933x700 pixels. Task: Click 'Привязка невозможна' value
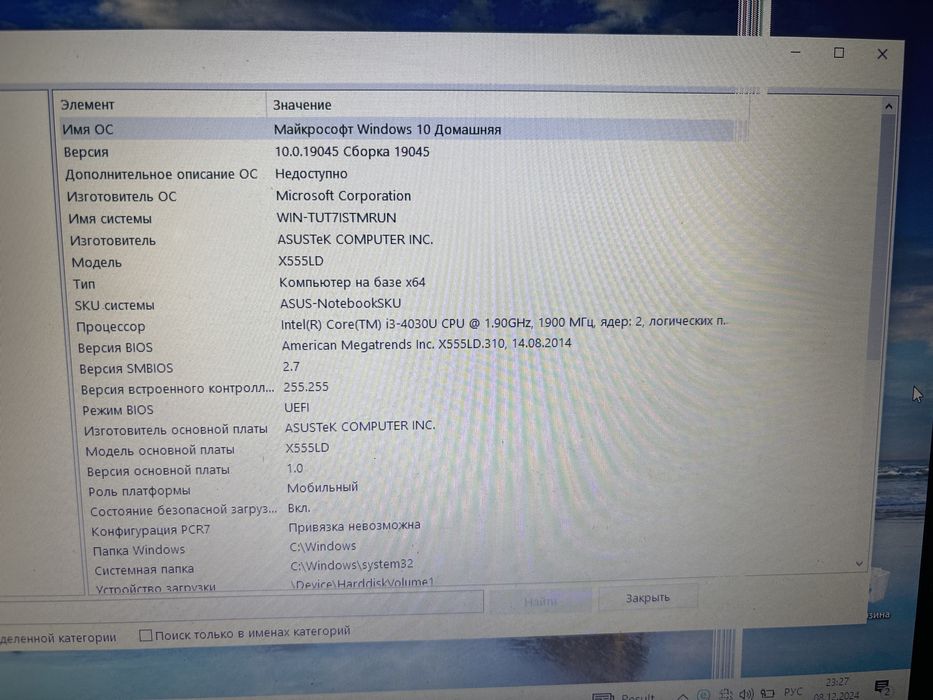[x=355, y=526]
